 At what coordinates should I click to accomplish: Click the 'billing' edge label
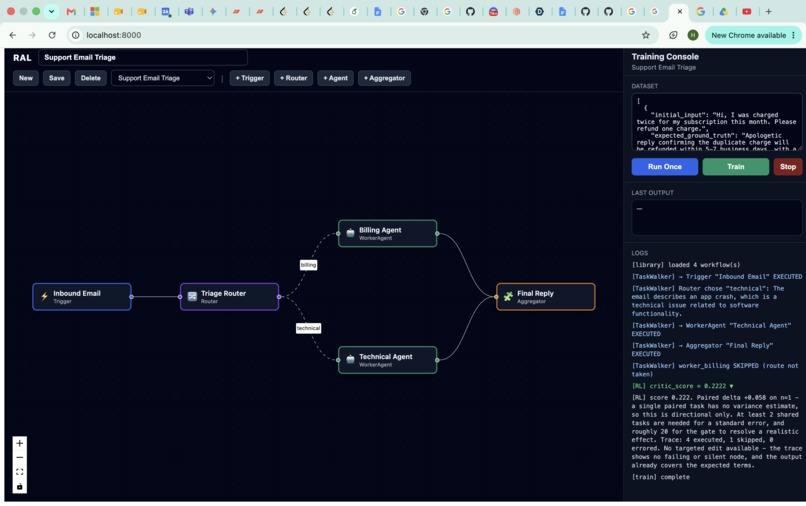click(308, 265)
